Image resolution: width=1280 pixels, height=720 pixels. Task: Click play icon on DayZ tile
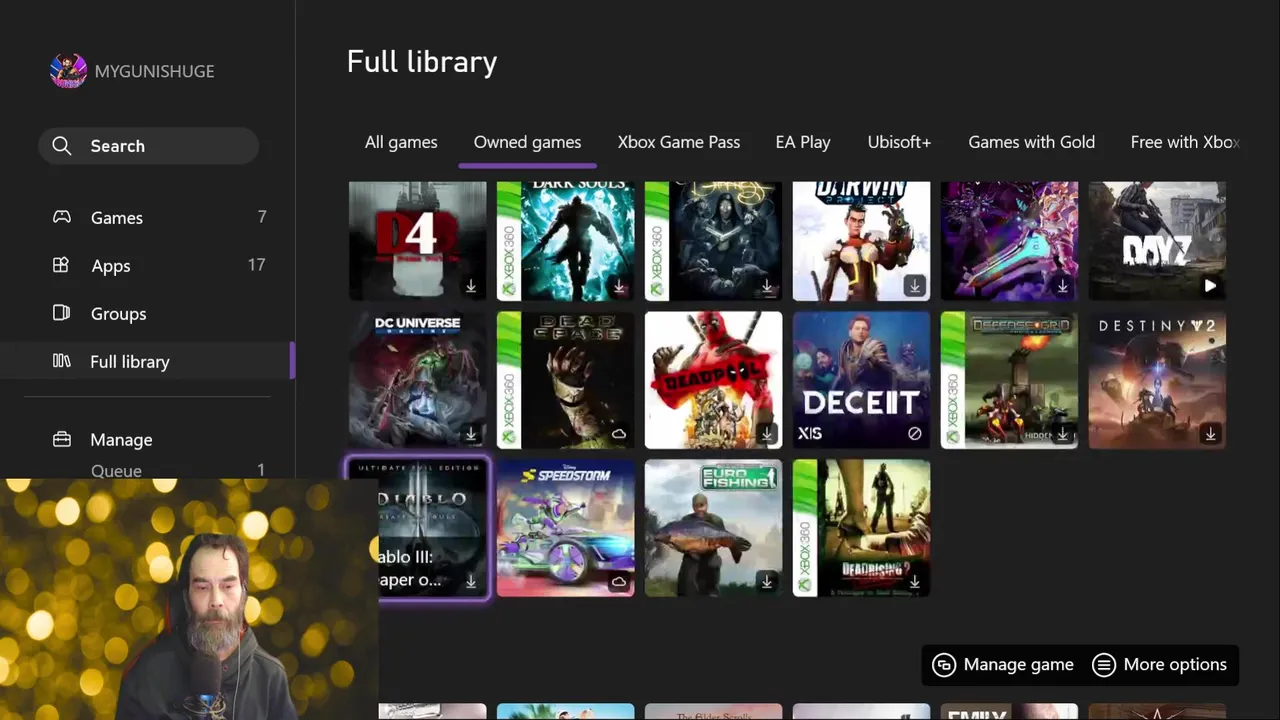click(1210, 286)
